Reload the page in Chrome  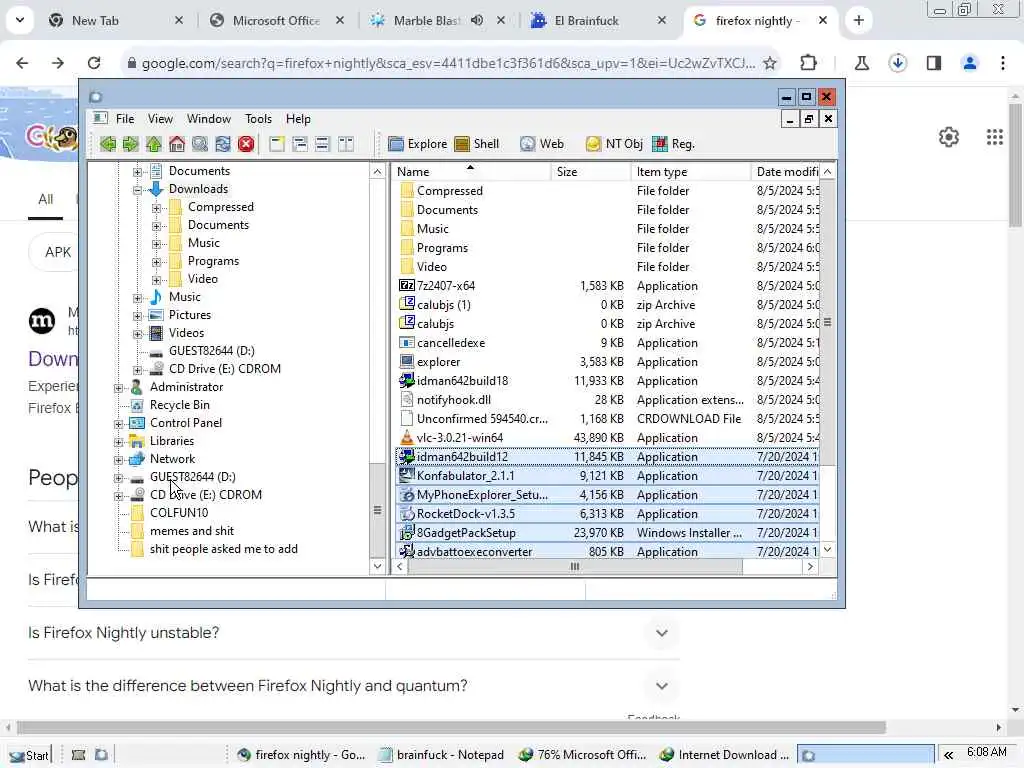coord(94,63)
